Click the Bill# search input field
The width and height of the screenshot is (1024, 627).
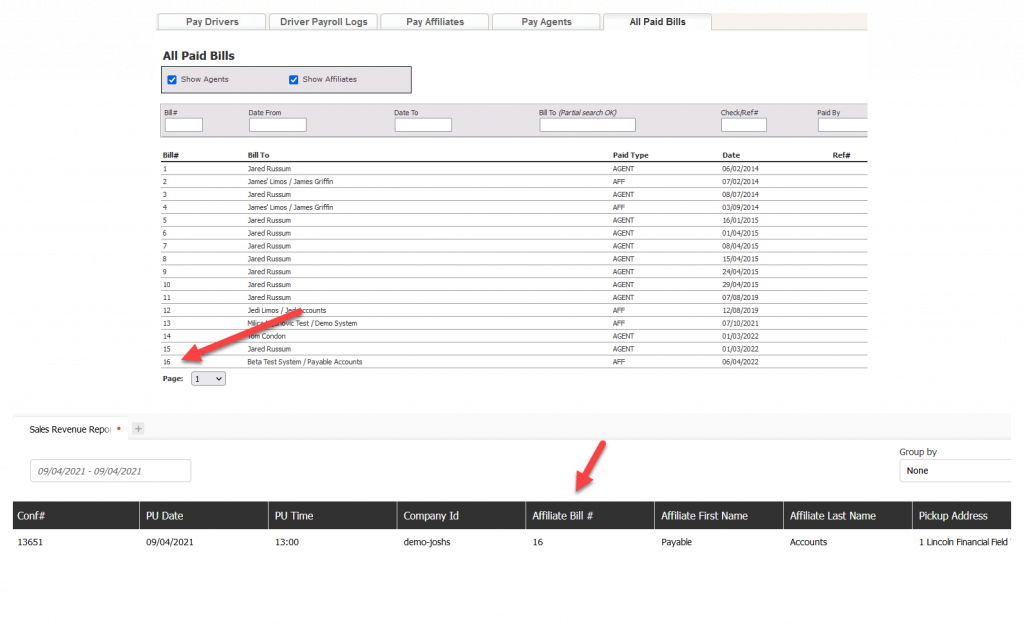(183, 125)
